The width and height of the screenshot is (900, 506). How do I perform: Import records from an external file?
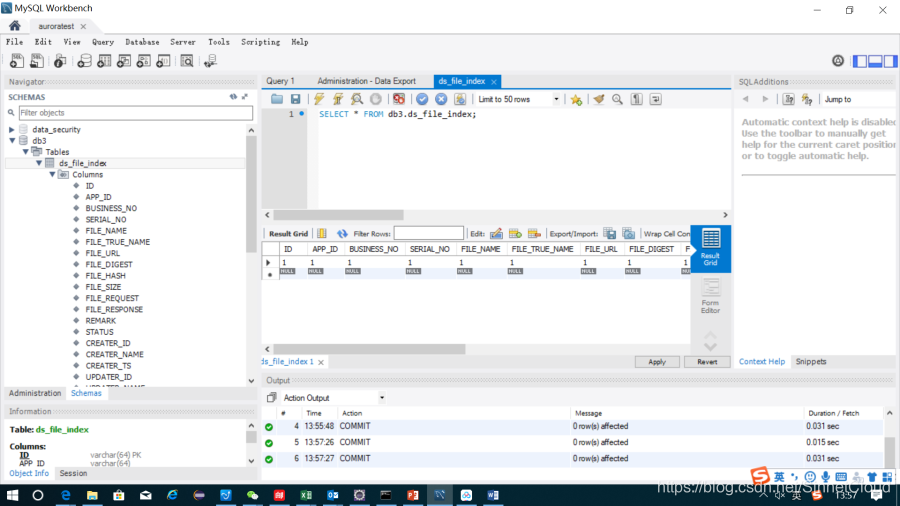point(629,233)
